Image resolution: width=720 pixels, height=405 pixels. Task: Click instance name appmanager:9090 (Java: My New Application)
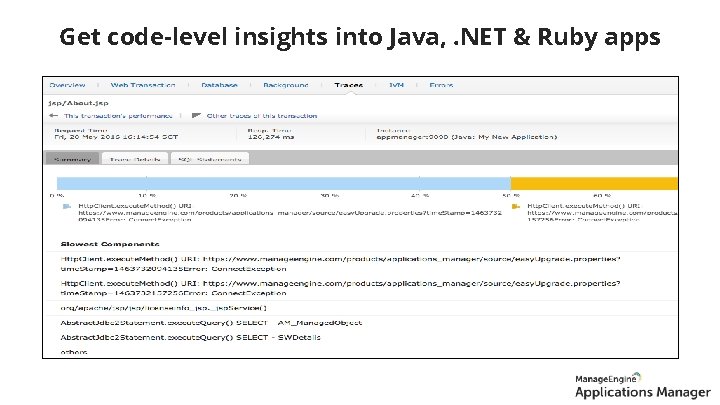(467, 137)
